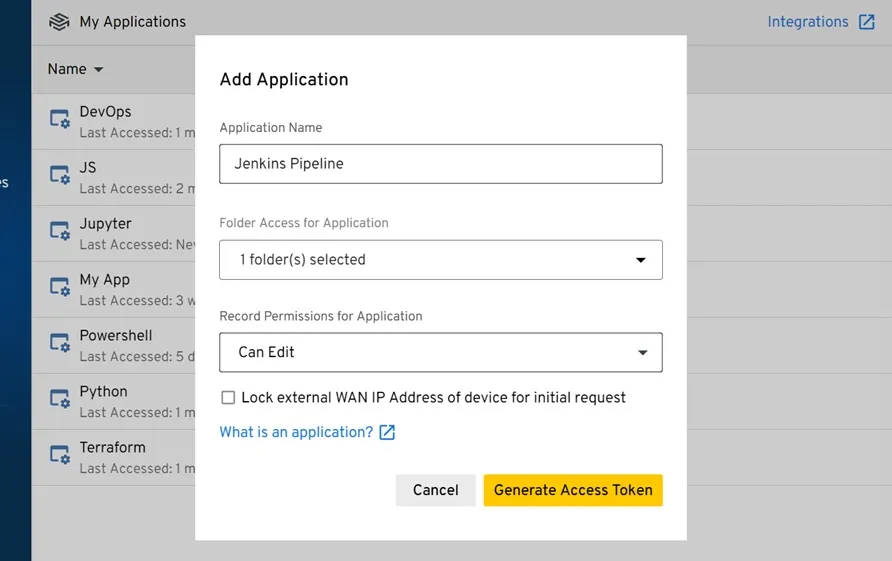
Task: Follow the Integrations link
Action: coord(807,22)
